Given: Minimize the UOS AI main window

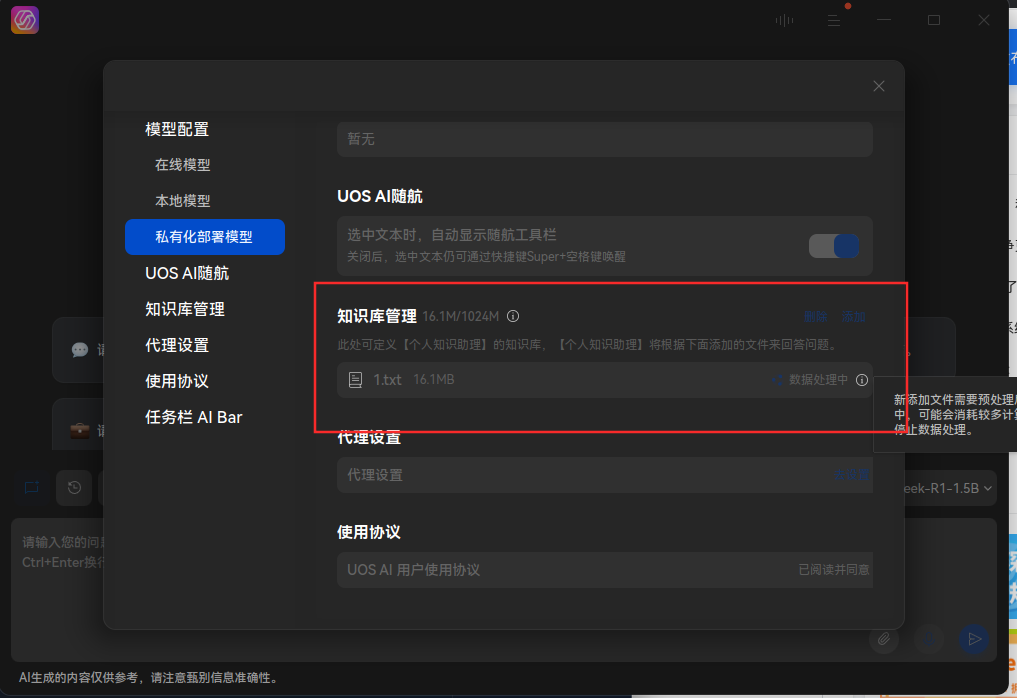Looking at the screenshot, I should coord(884,21).
